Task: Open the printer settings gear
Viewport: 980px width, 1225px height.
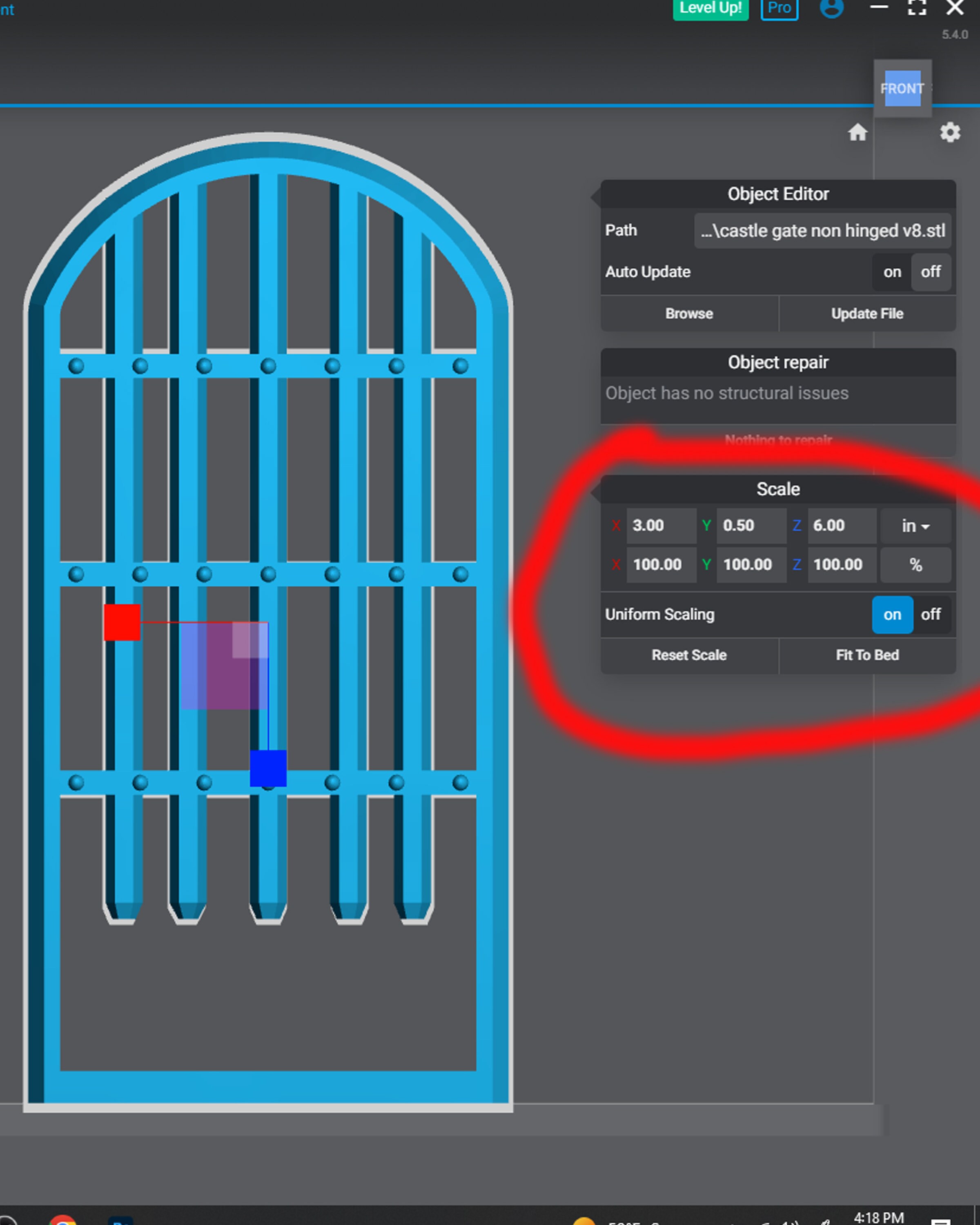Action: (x=949, y=133)
